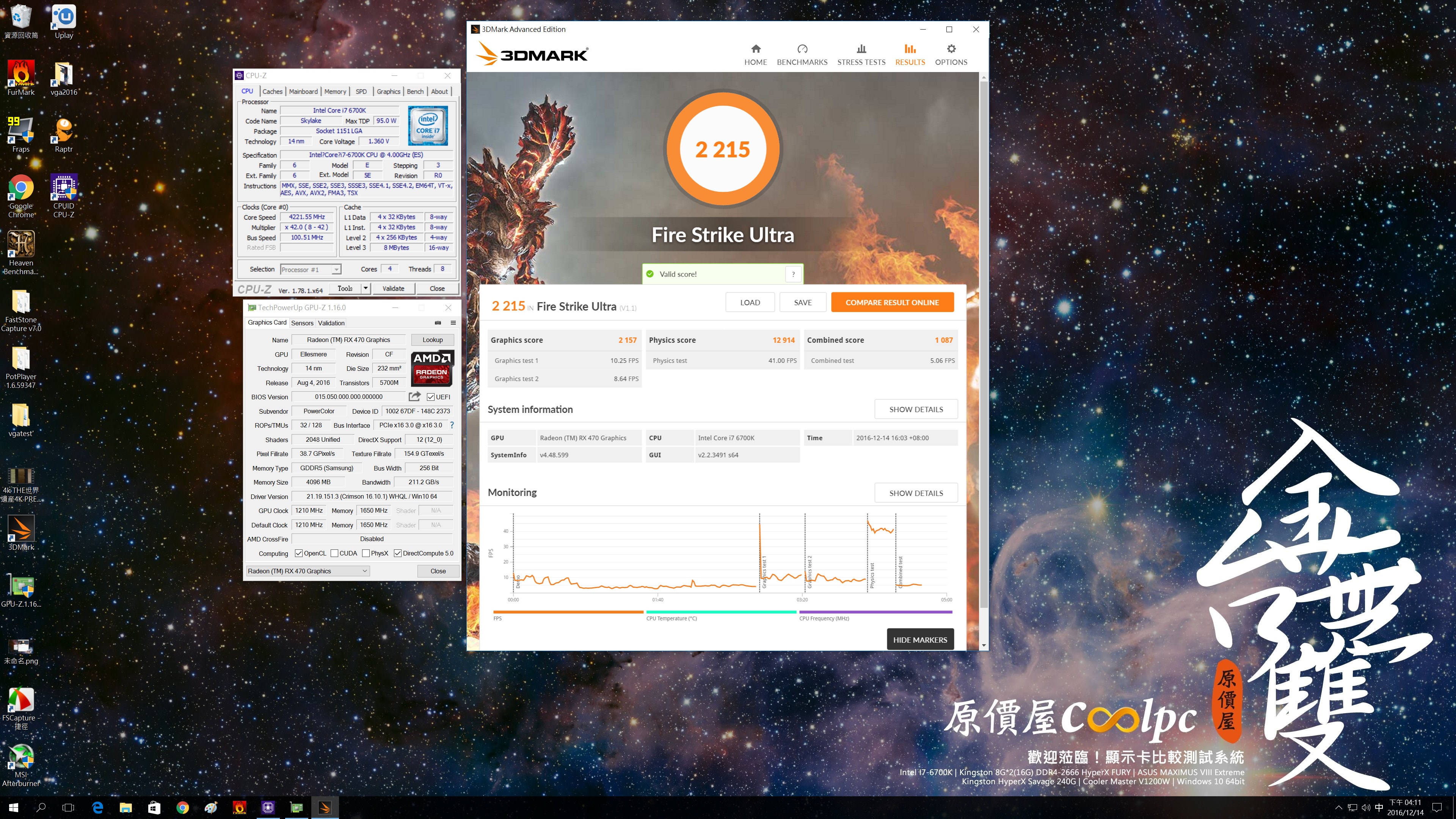Switch to Mainboard tab in CPU-Z
1456x819 pixels.
point(303,91)
